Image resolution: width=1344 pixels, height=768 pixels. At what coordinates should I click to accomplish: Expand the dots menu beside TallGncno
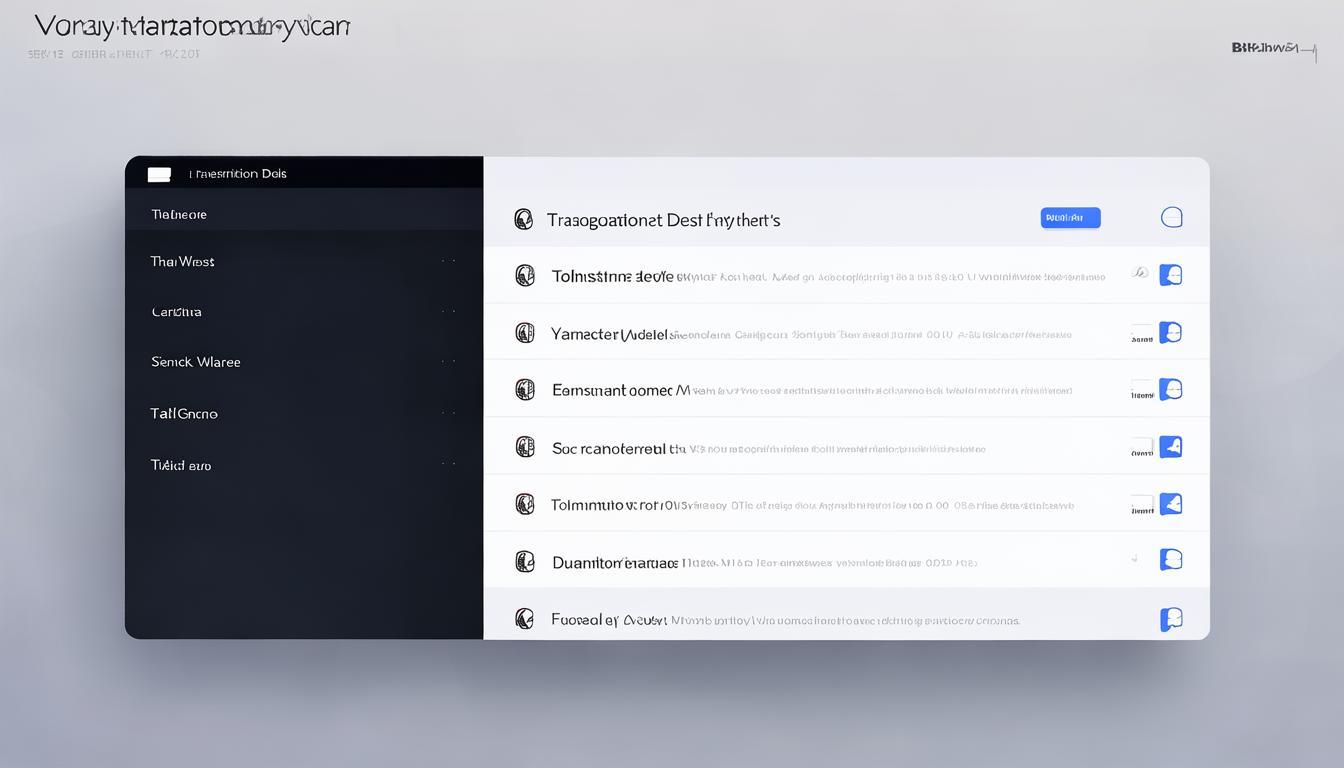pos(448,413)
